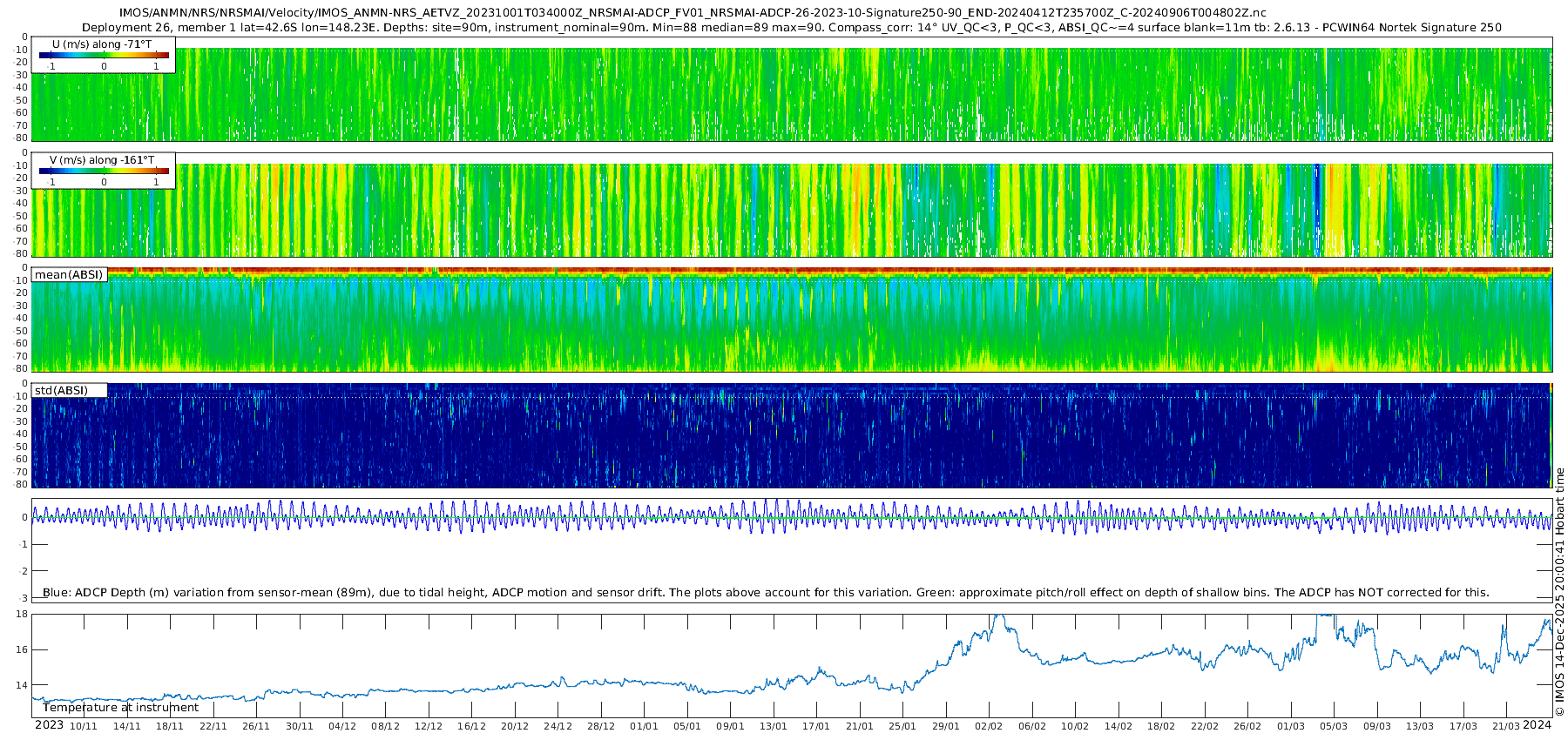Click the 2023 year label on time axis
Screen dimensions: 1568x740
click(49, 725)
